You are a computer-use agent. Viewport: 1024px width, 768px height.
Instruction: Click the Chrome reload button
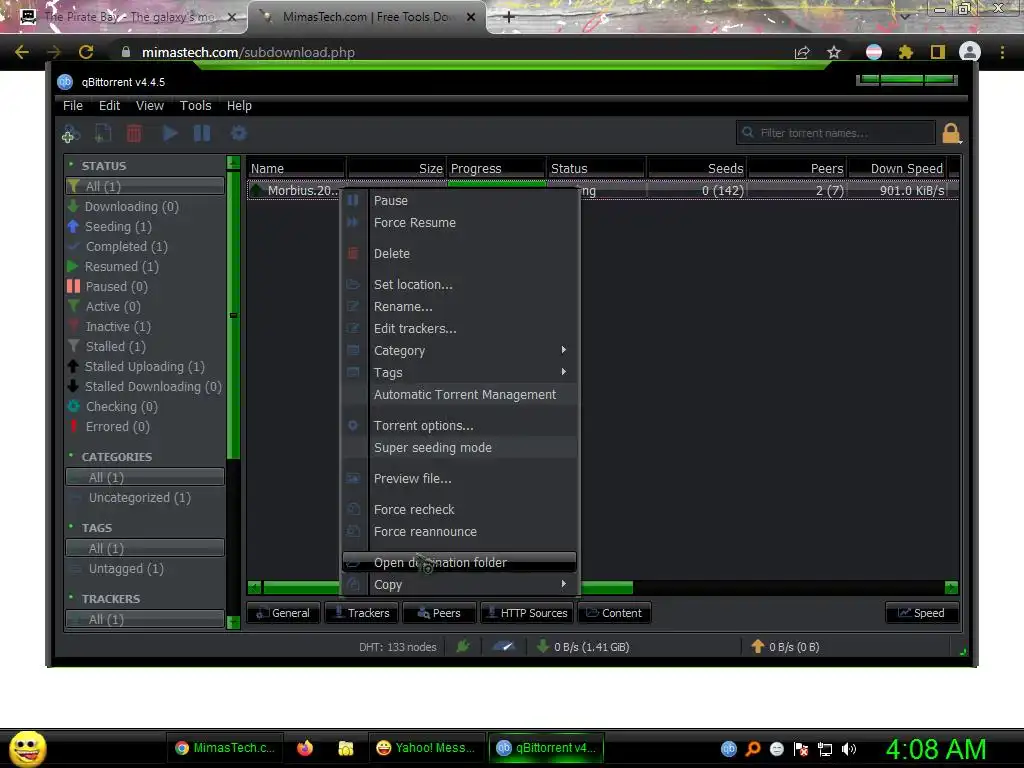click(x=86, y=52)
